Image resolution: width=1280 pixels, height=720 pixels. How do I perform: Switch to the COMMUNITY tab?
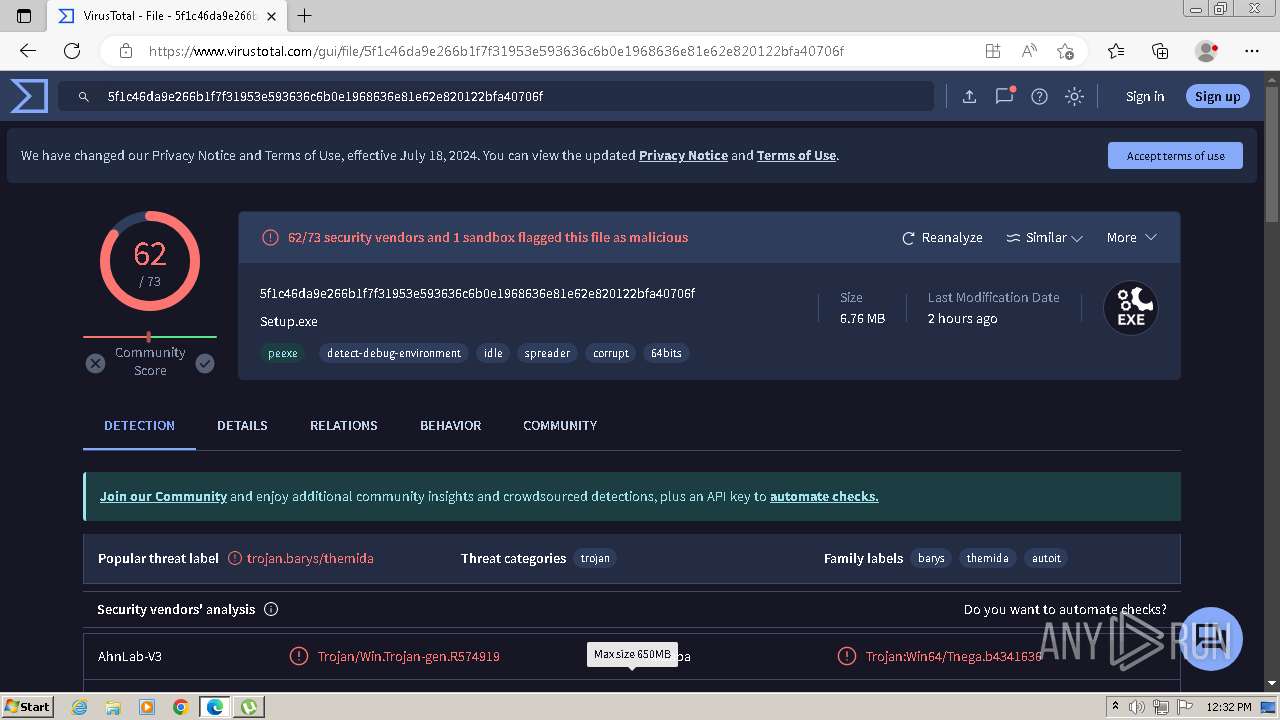click(560, 425)
